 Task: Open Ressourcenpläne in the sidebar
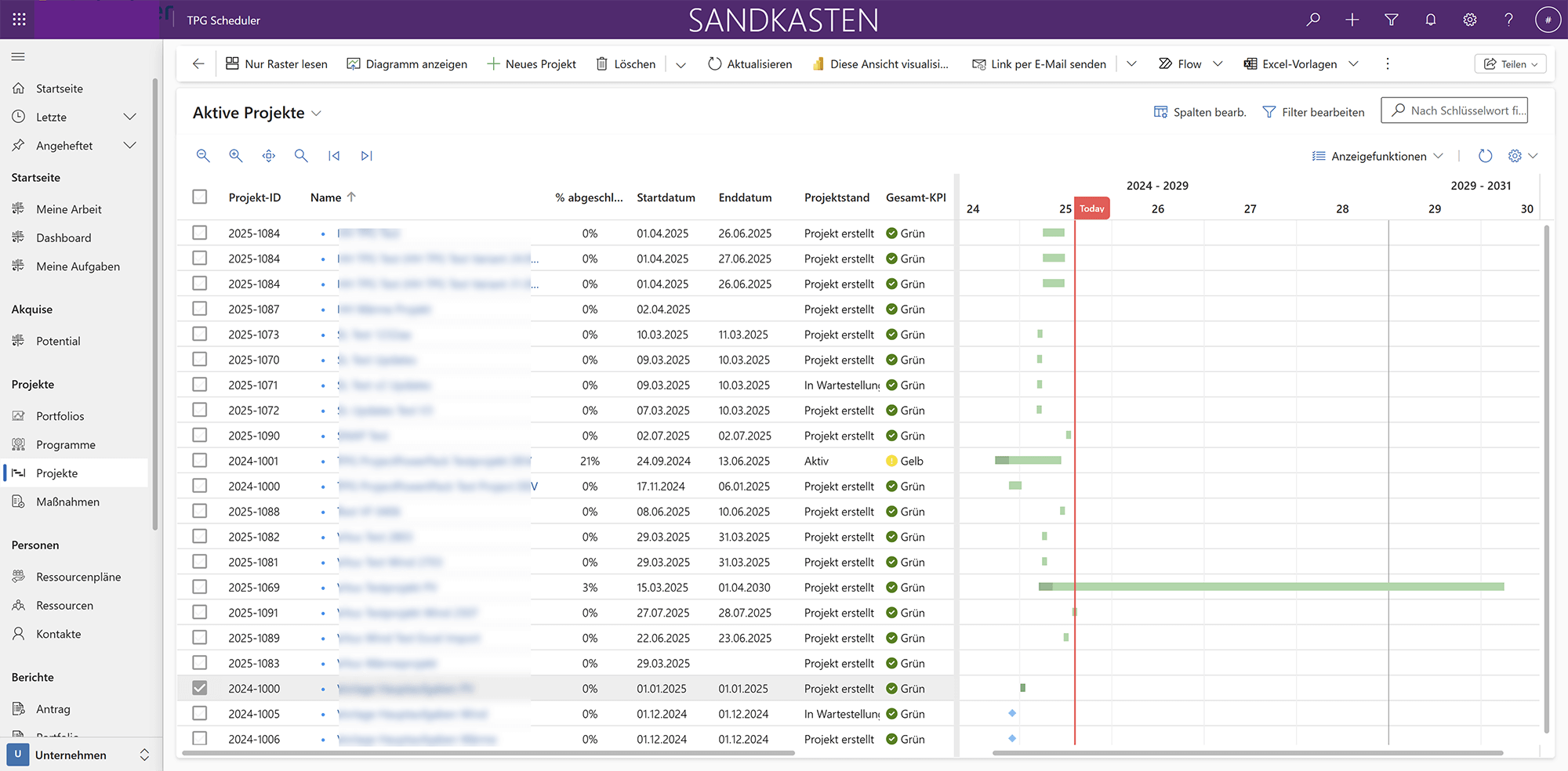(78, 577)
